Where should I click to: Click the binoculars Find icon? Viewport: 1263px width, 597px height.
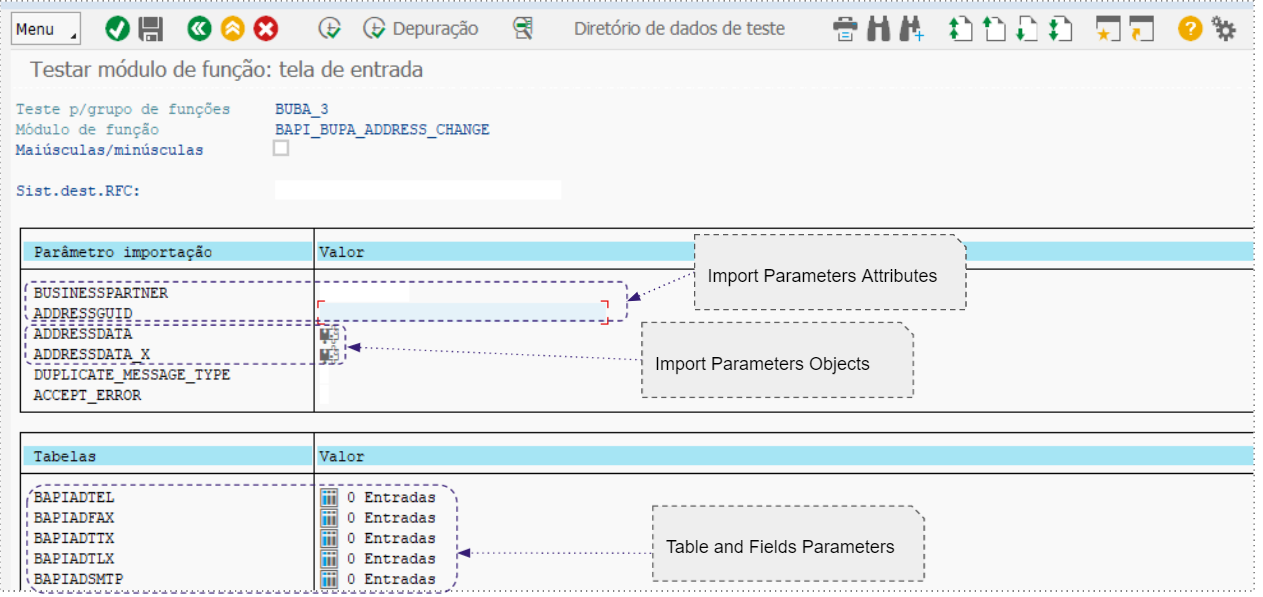(x=878, y=29)
